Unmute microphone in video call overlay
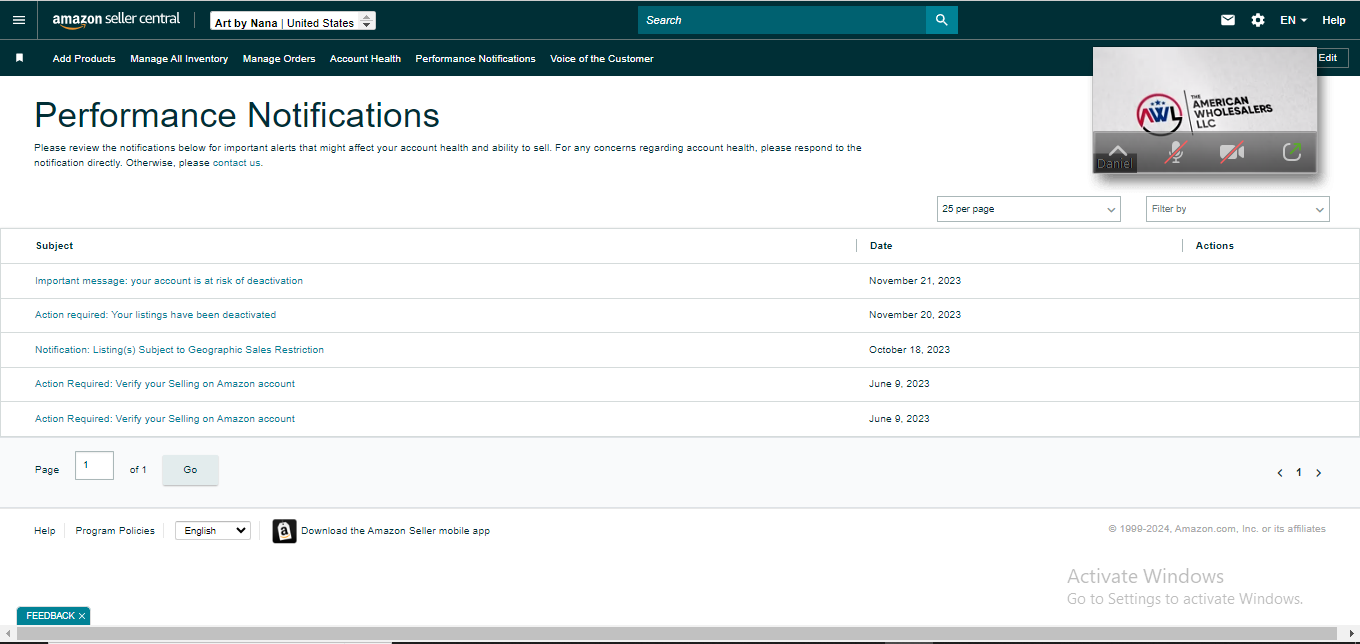Viewport: 1360px width, 644px height. tap(1176, 152)
